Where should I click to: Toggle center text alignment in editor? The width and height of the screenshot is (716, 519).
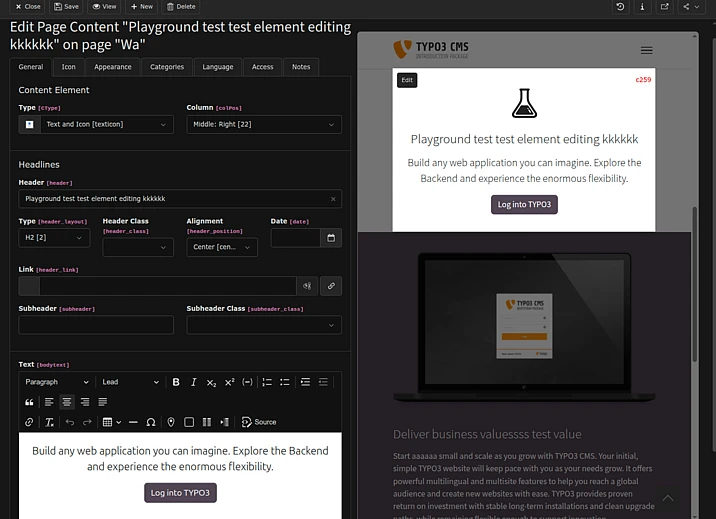66,402
